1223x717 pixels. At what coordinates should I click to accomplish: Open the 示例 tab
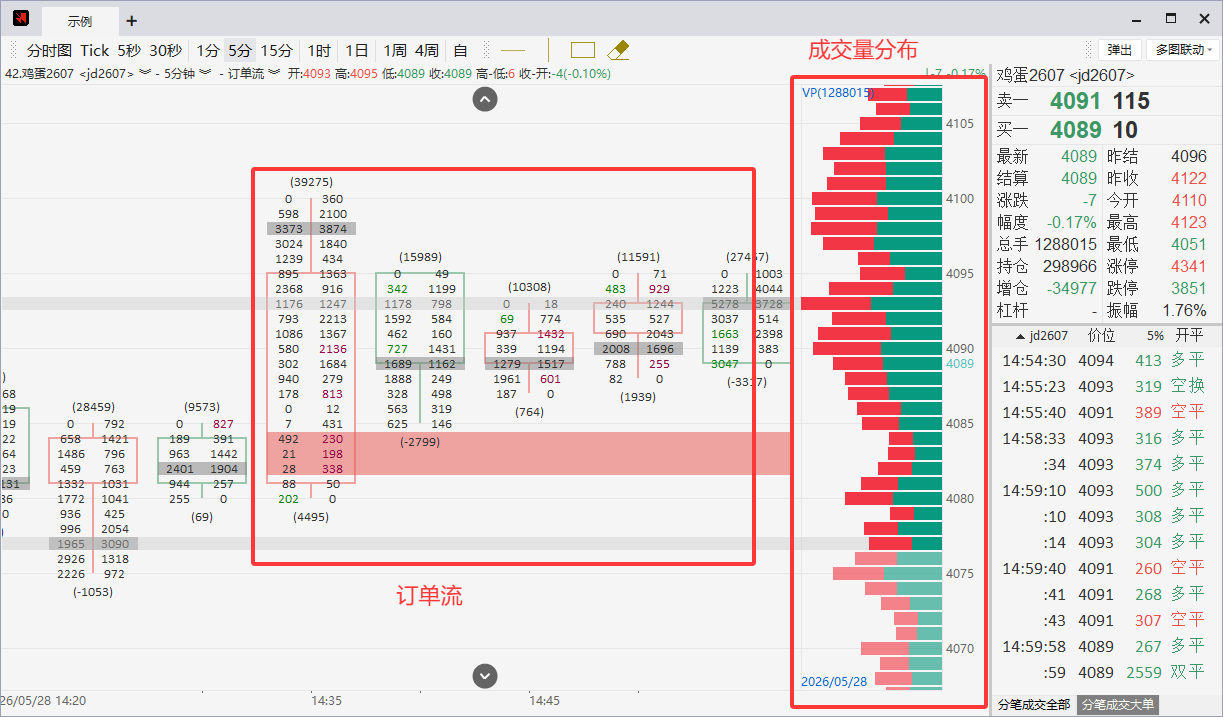pyautogui.click(x=80, y=21)
